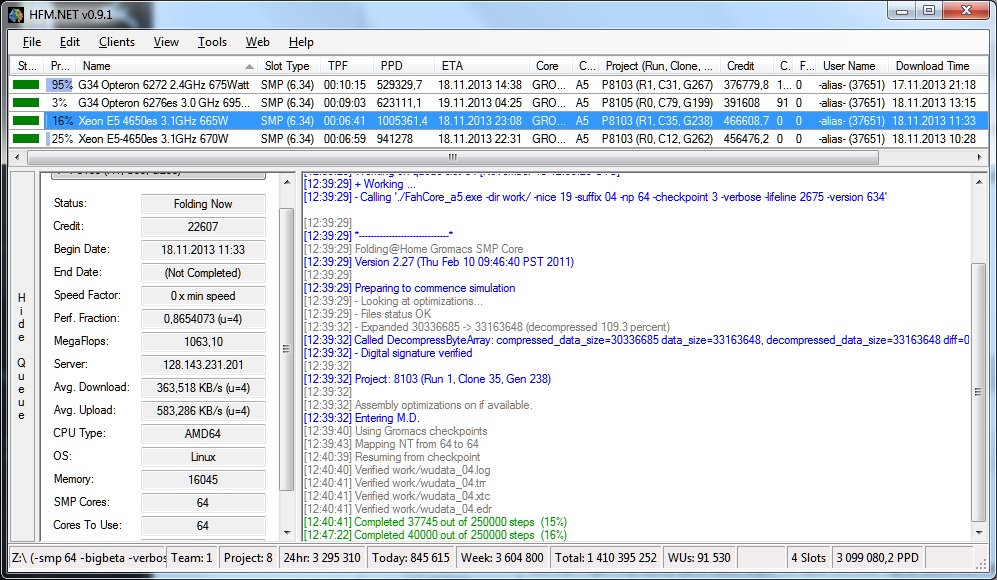This screenshot has width=997, height=580.
Task: Click the End Date field '(Not Completed)'
Action: pos(203,273)
